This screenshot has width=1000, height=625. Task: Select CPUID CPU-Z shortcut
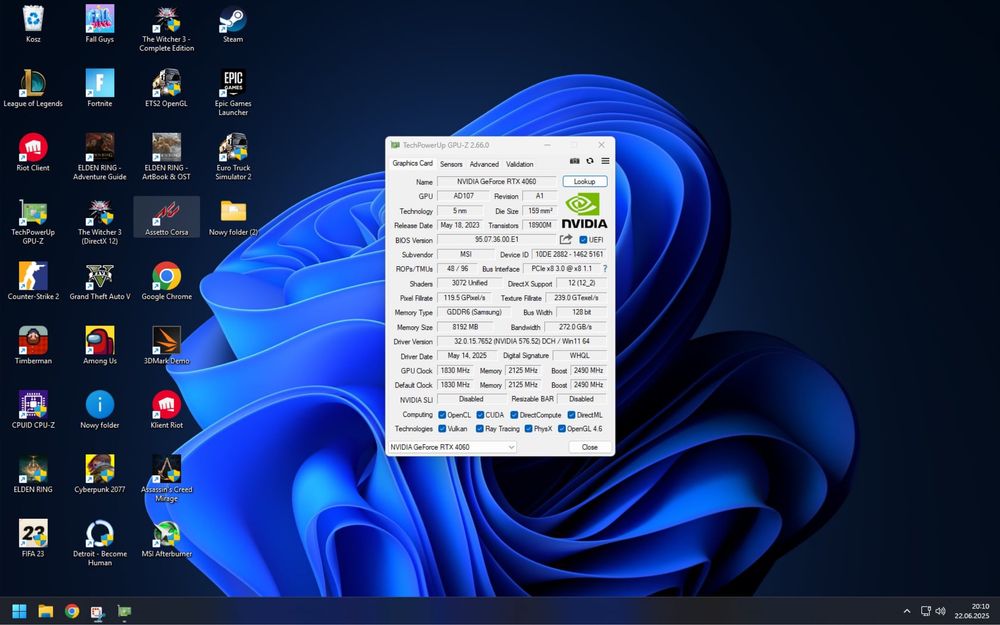tap(33, 410)
